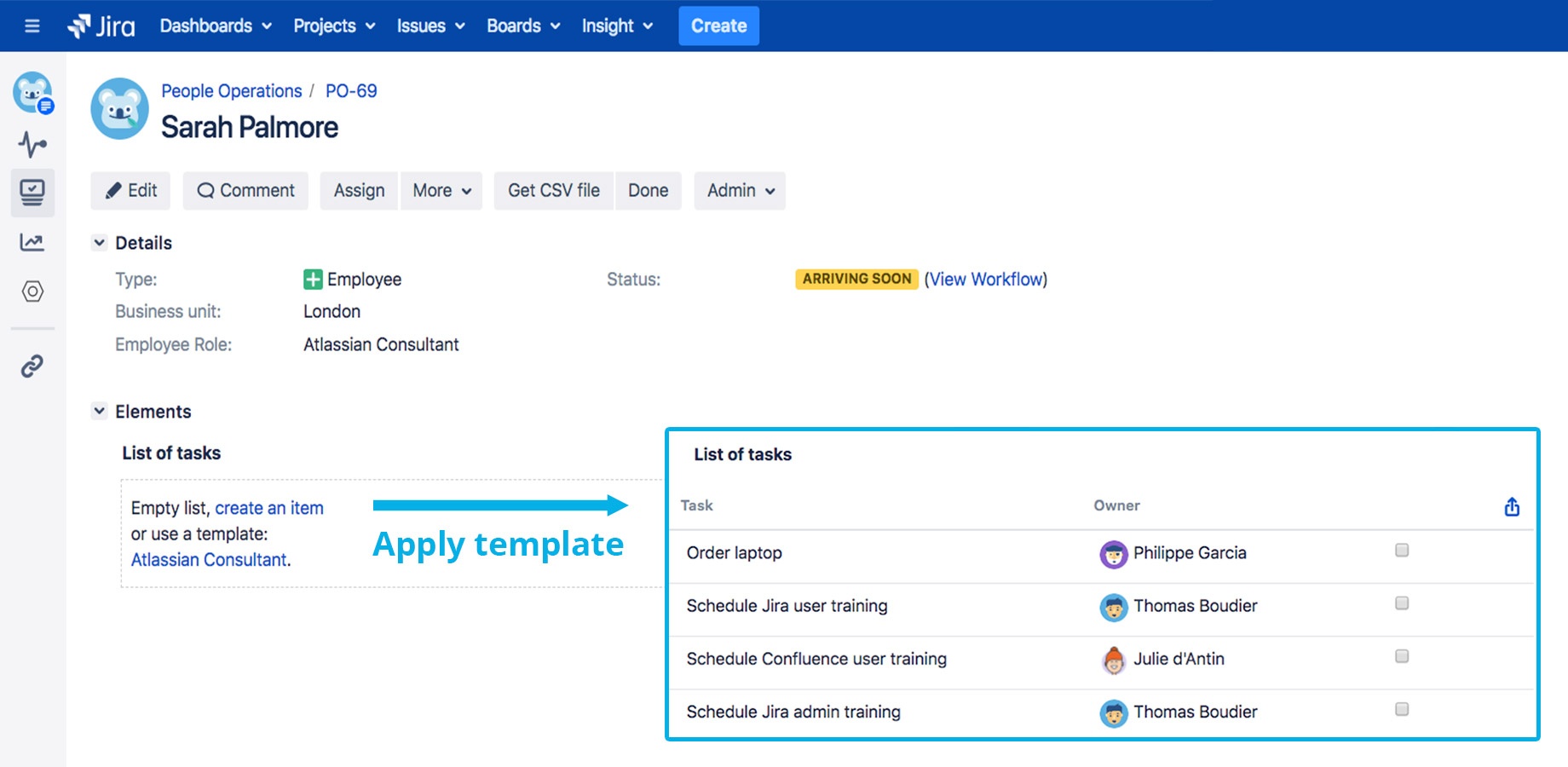Click the Assign button
The height and width of the screenshot is (767, 1568).
coord(359,191)
